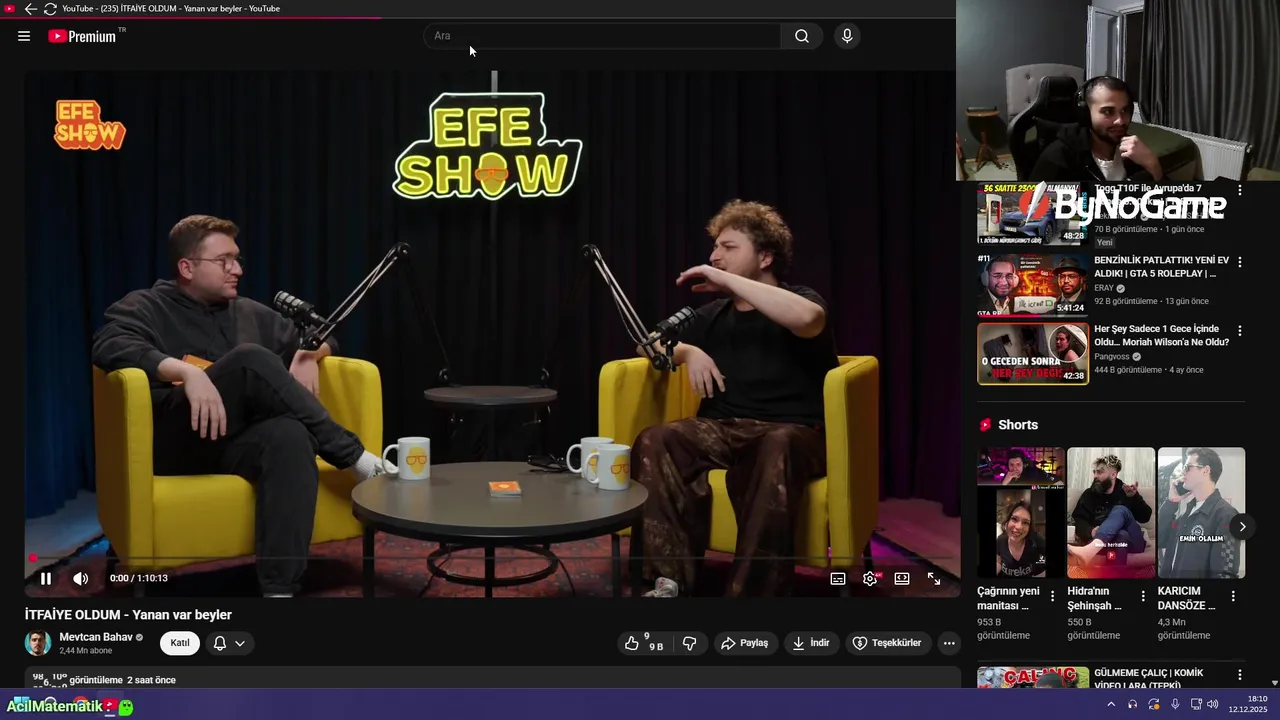The height and width of the screenshot is (720, 1280).
Task: Click the Teşekkürler thanks button
Action: coord(887,643)
